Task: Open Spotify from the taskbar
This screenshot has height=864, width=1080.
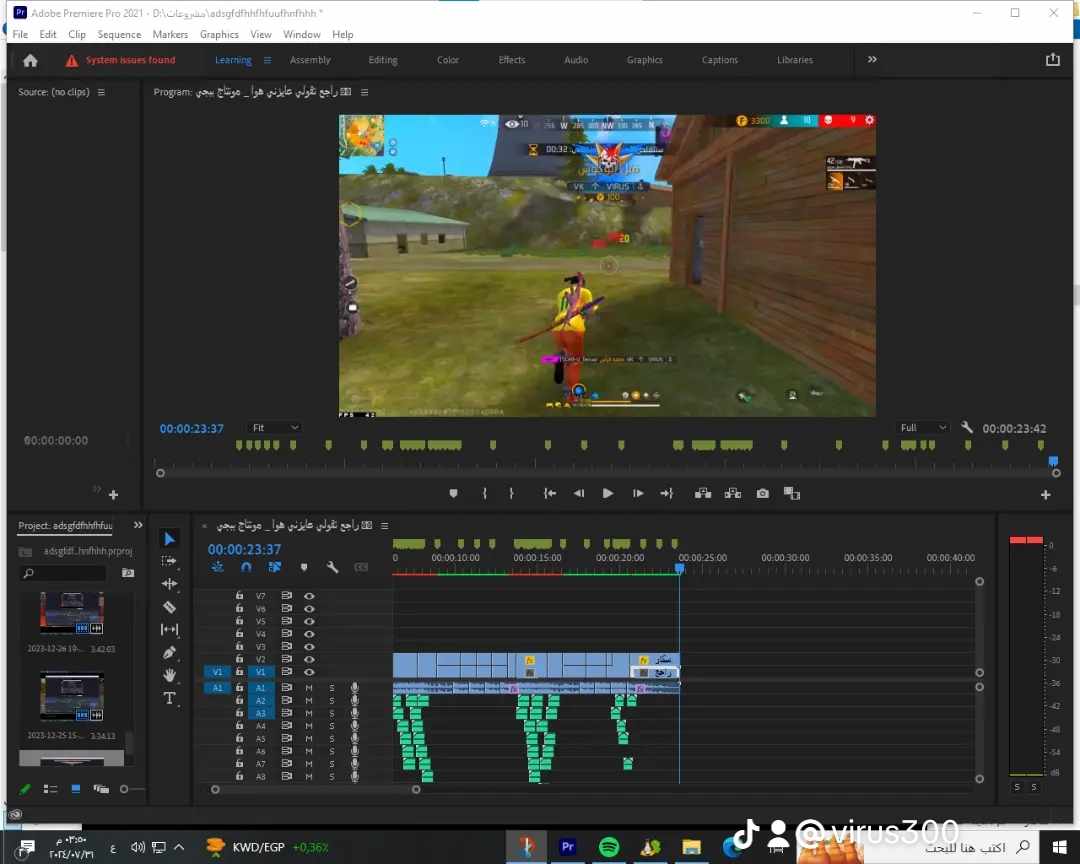Action: [x=608, y=847]
